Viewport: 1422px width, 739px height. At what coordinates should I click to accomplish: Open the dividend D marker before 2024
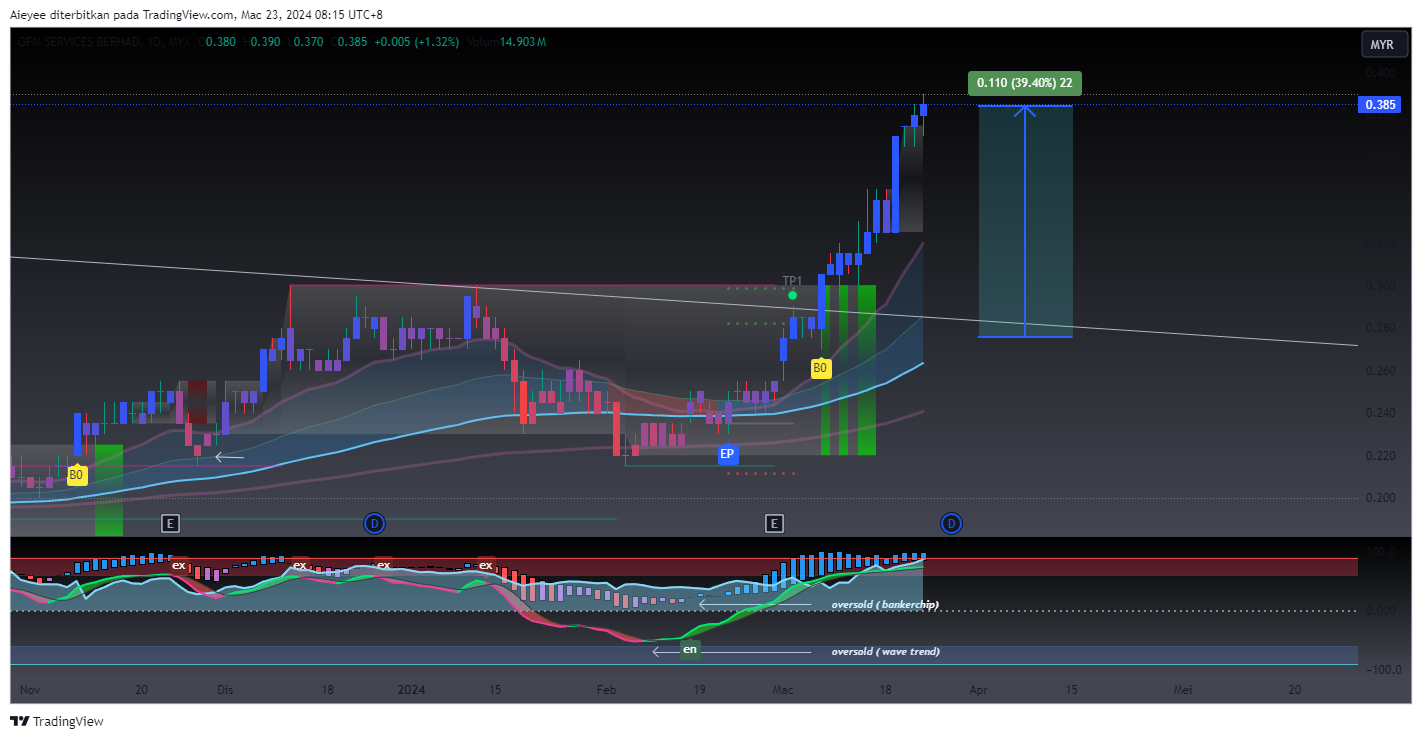click(374, 522)
